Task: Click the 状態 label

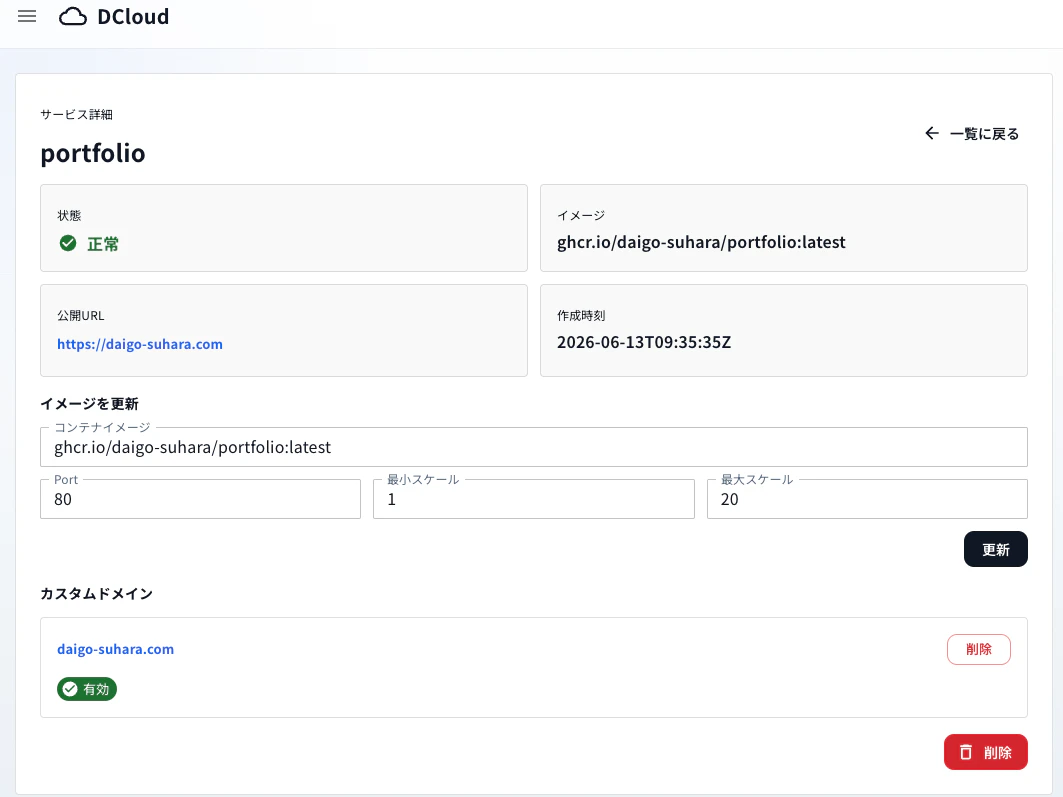Action: pyautogui.click(x=69, y=216)
